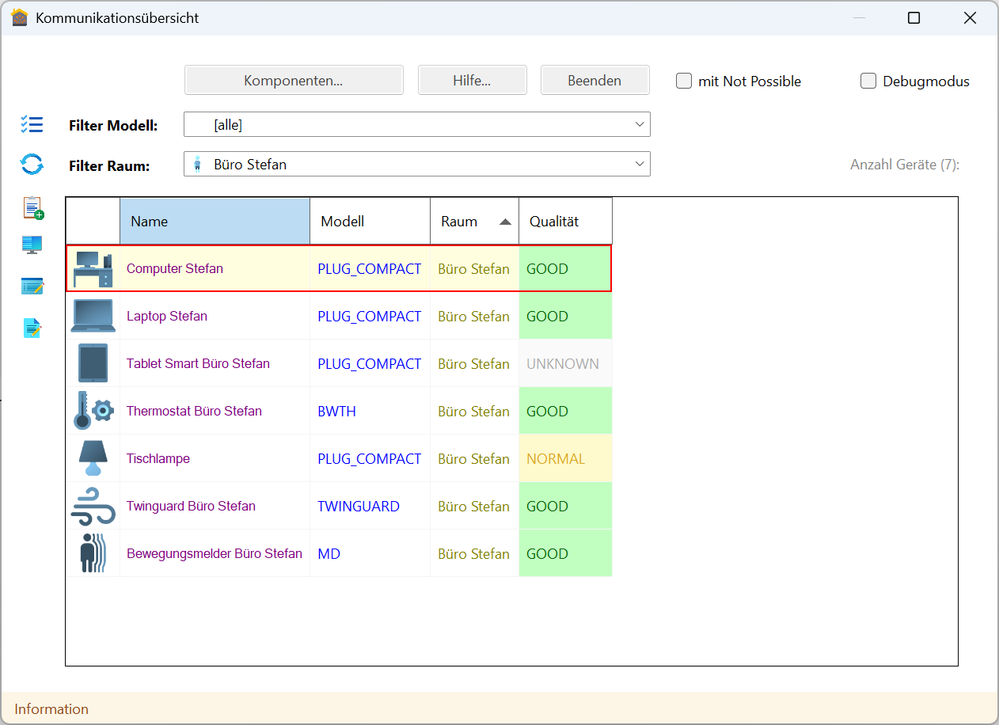The height and width of the screenshot is (725, 999).
Task: Expand the Filter Raum dropdown
Action: [x=417, y=164]
